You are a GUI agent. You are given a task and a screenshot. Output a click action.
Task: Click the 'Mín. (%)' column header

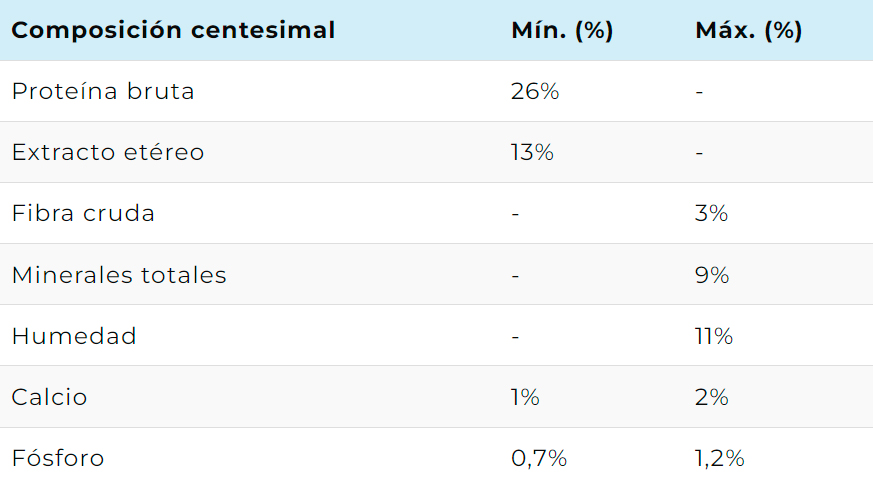coord(562,30)
